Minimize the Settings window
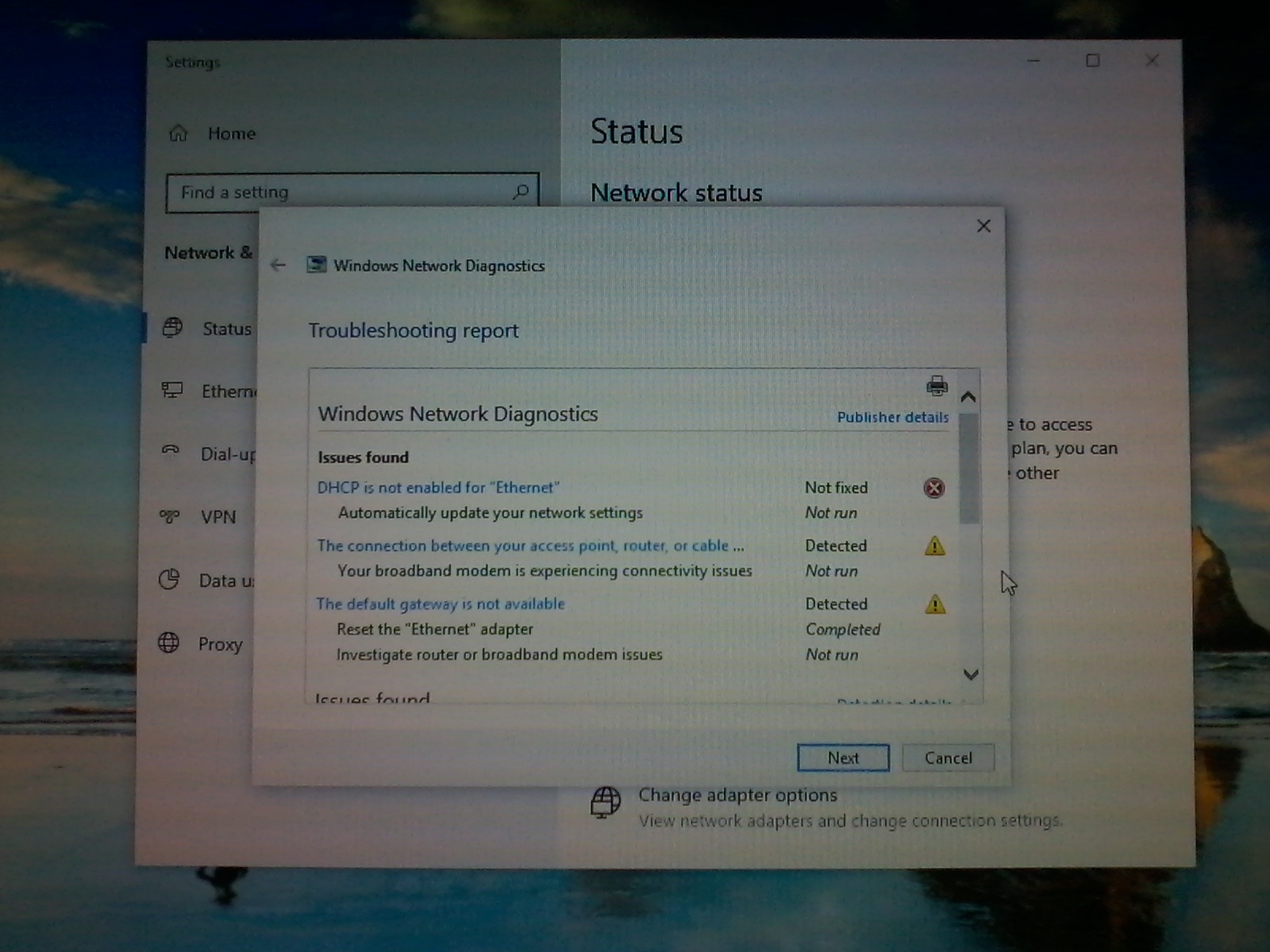Image resolution: width=1270 pixels, height=952 pixels. pyautogui.click(x=1033, y=61)
